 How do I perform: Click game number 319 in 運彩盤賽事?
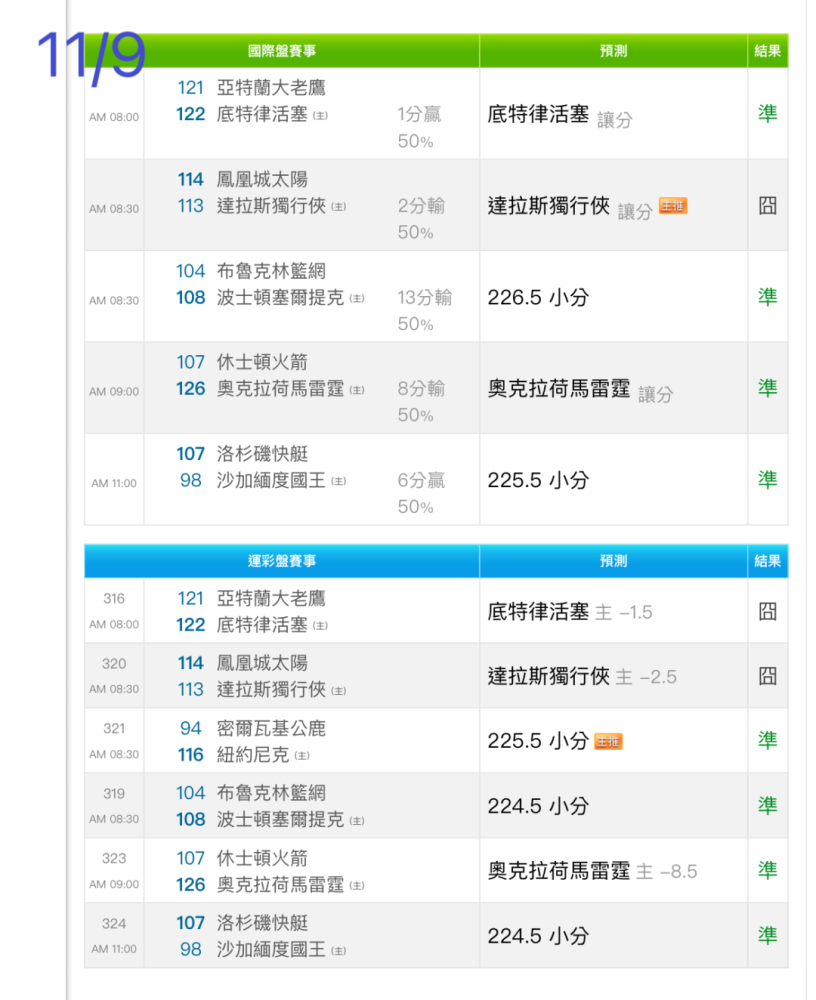[114, 794]
